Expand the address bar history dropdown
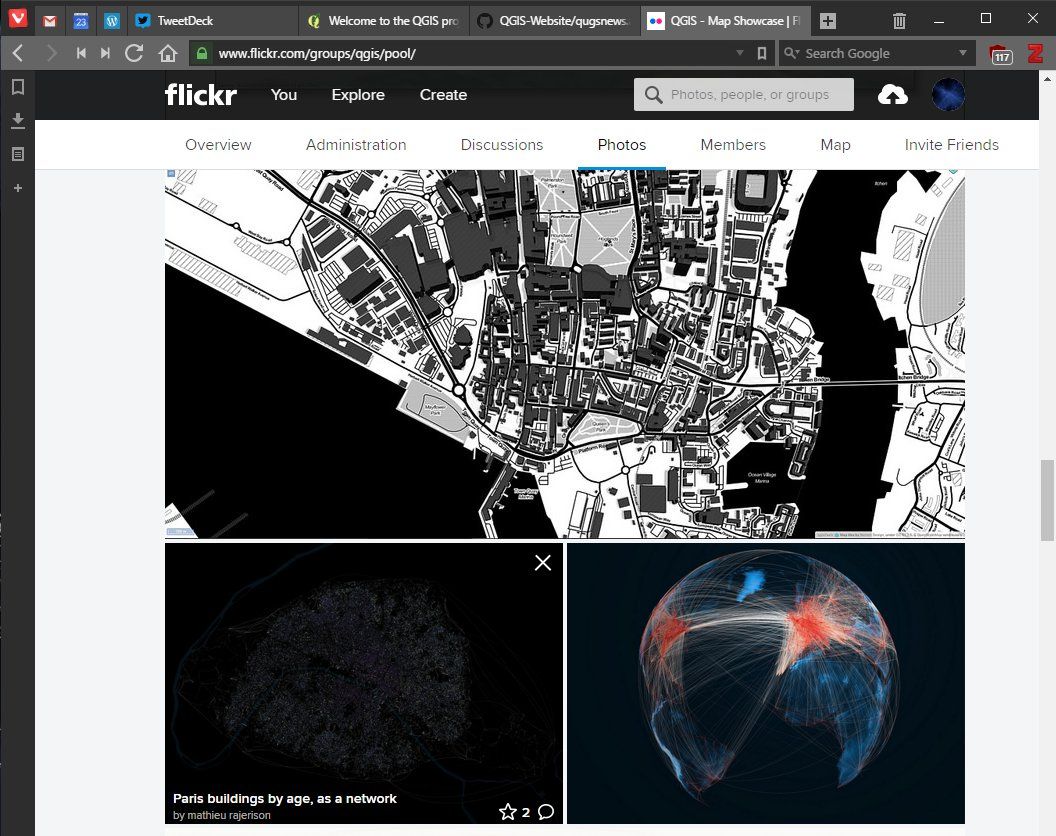The height and width of the screenshot is (836, 1056). click(739, 53)
